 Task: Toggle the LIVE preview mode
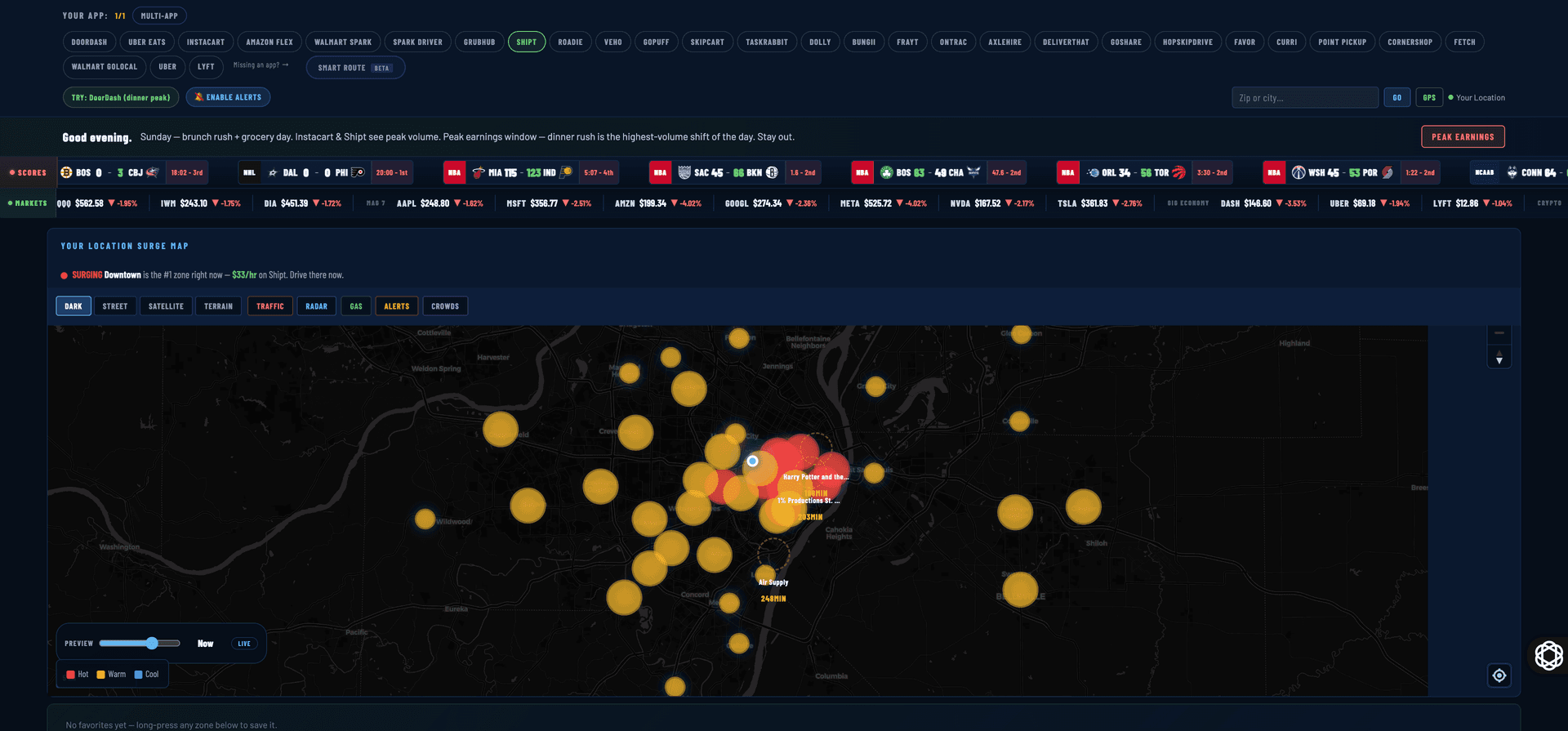pos(244,644)
